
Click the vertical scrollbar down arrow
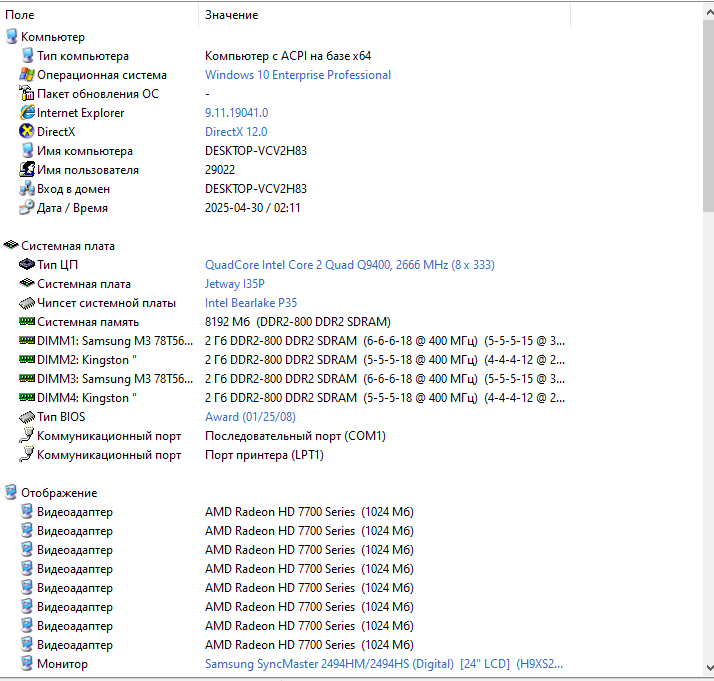pos(709,668)
